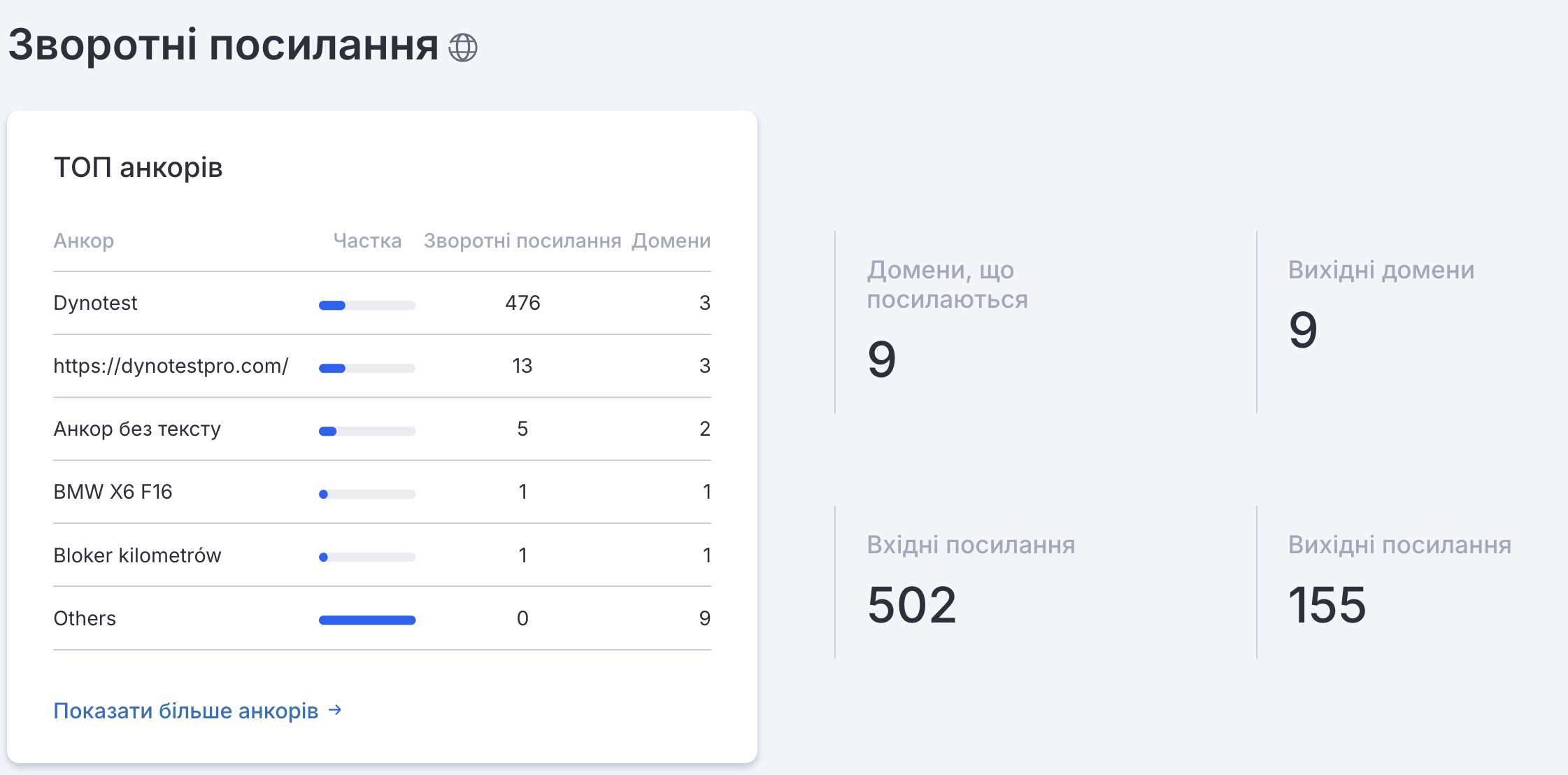Open the Показати більше анкорів link
The height and width of the screenshot is (775, 1568).
tap(185, 711)
